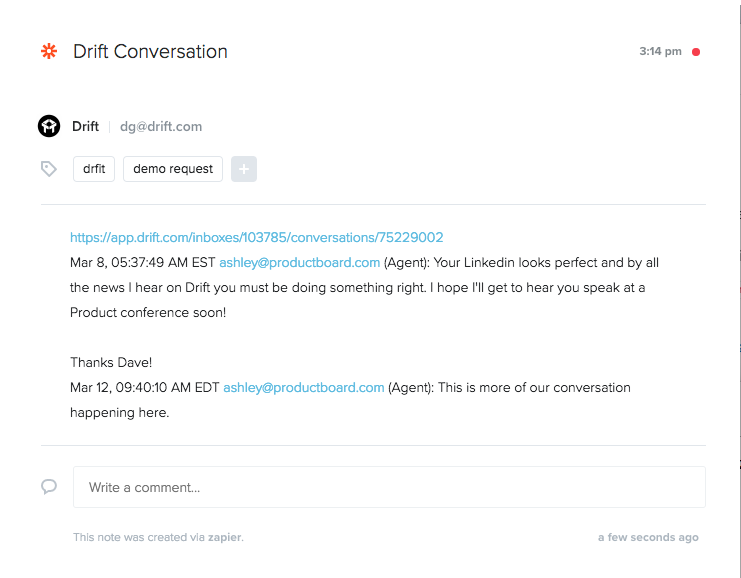Image resolution: width=741 pixels, height=578 pixels.
Task: Click the orange Zapier asterisk icon
Action: [x=49, y=51]
